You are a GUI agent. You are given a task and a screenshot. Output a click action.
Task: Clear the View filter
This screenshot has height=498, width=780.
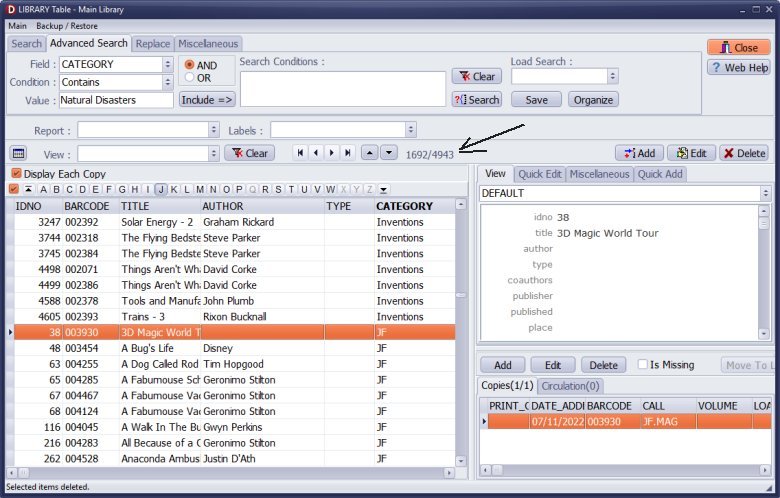(249, 153)
